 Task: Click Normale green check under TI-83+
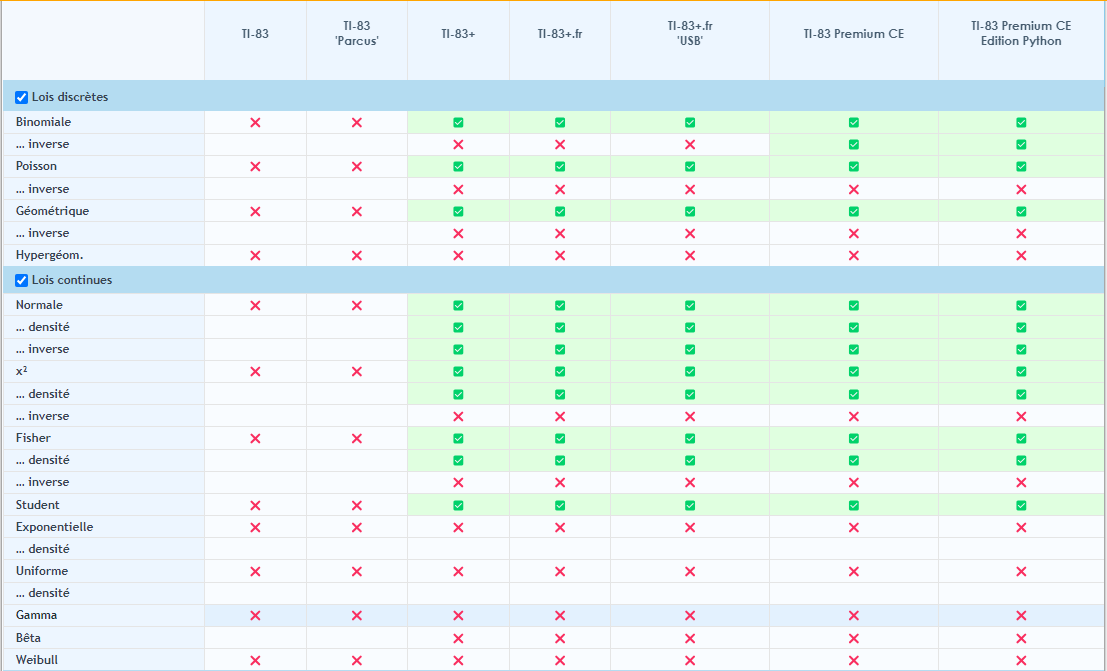(x=458, y=306)
